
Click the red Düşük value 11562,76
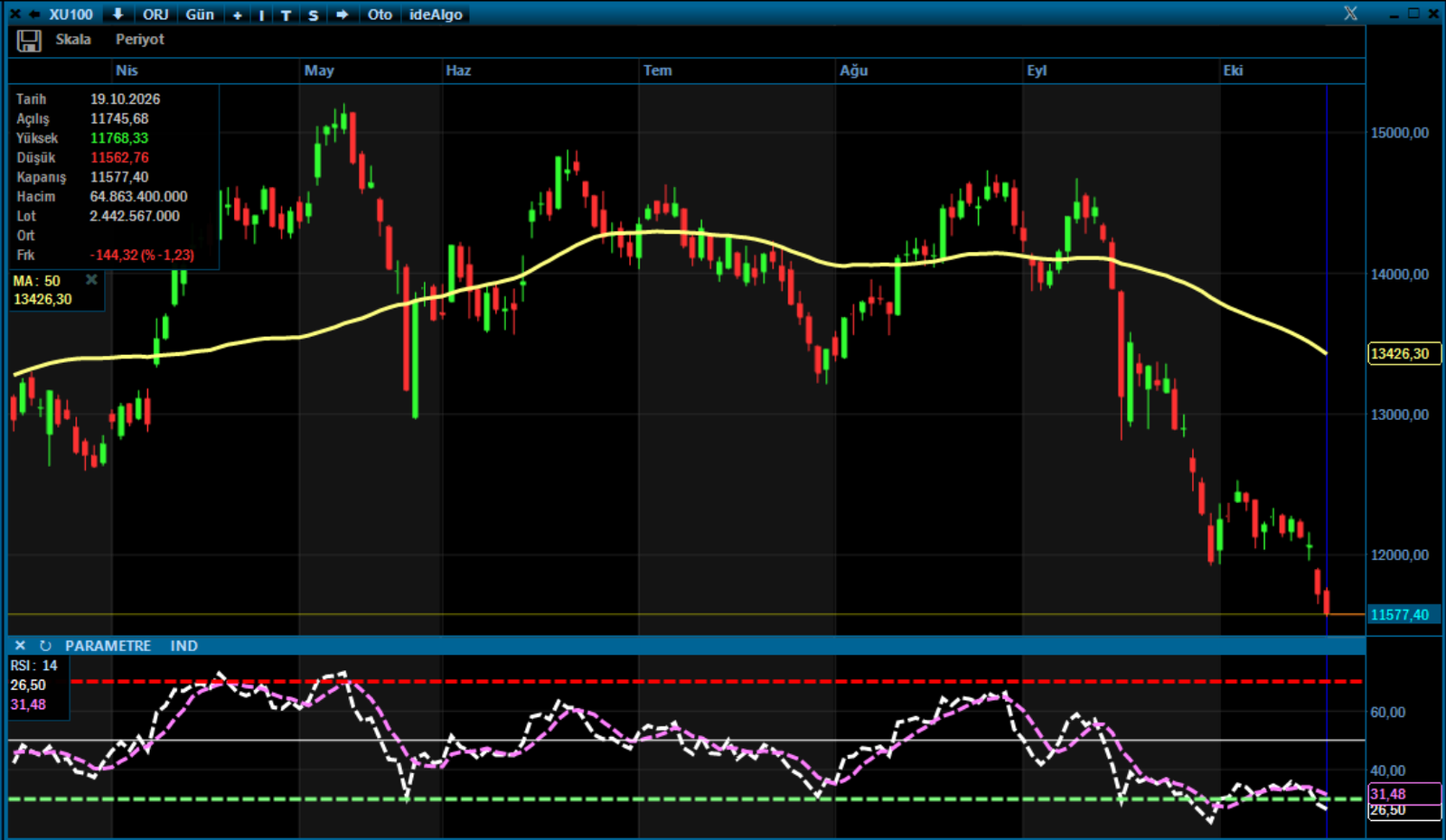pyautogui.click(x=119, y=158)
